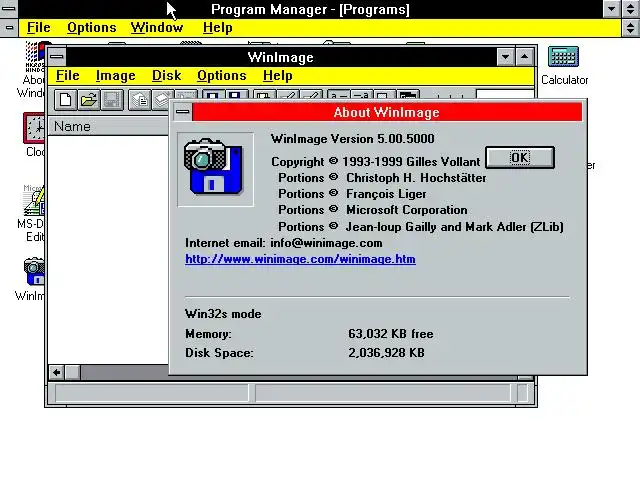640x480 pixels.
Task: Click the 'Win32s mode' text
Action: coord(223,314)
